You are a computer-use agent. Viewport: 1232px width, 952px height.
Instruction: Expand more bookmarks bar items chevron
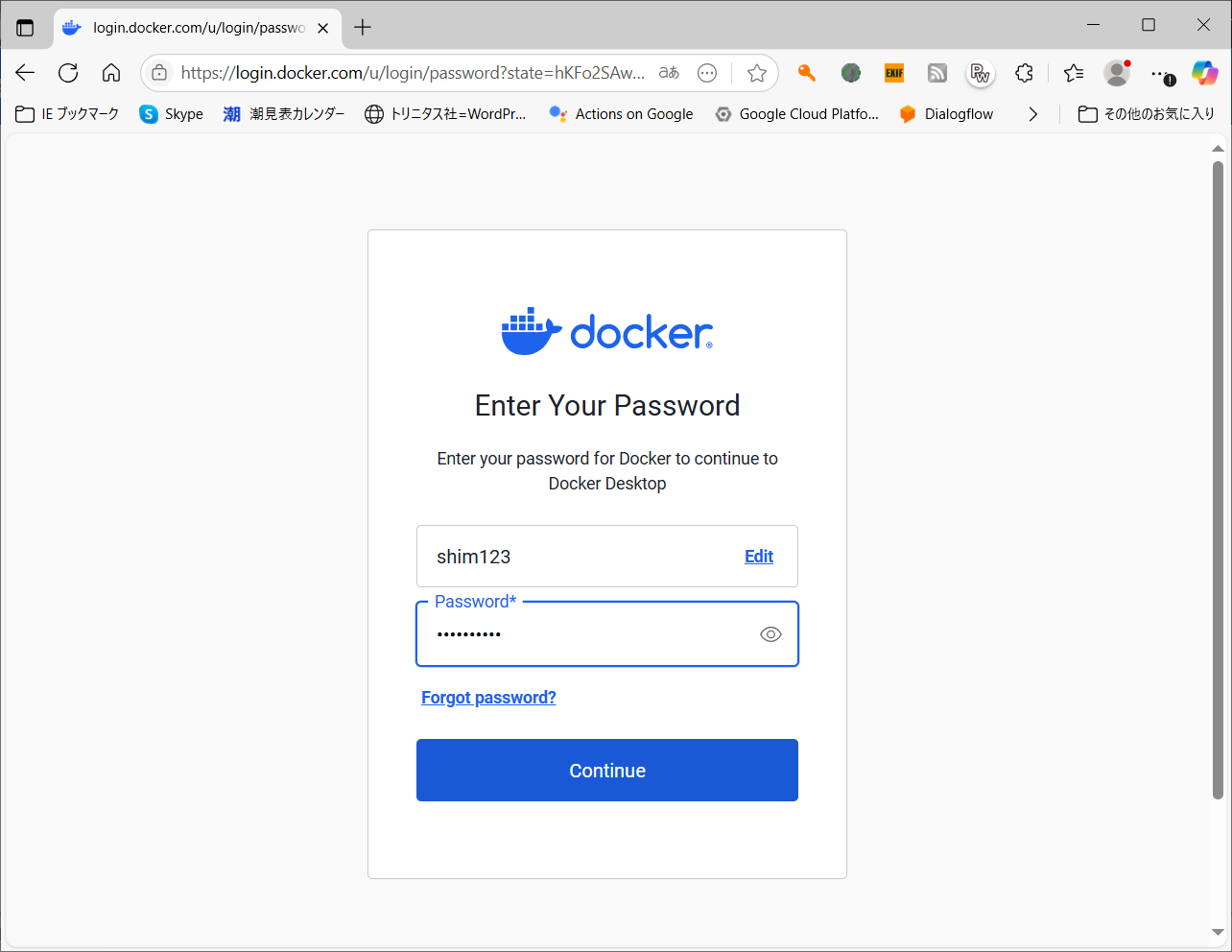[1032, 114]
